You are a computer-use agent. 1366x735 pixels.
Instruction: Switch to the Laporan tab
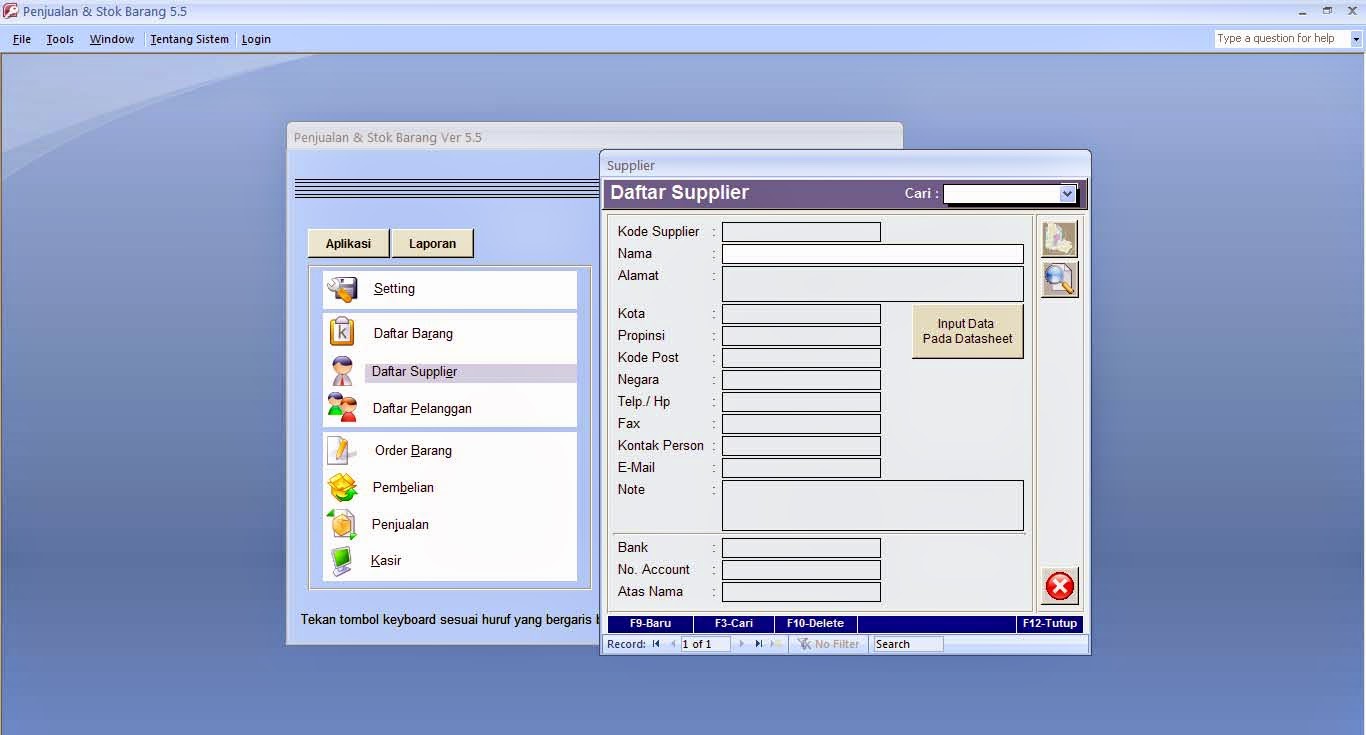tap(432, 243)
